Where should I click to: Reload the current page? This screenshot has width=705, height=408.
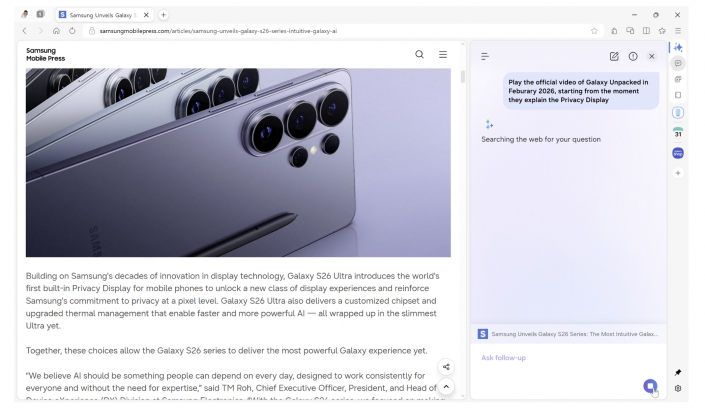(x=73, y=31)
